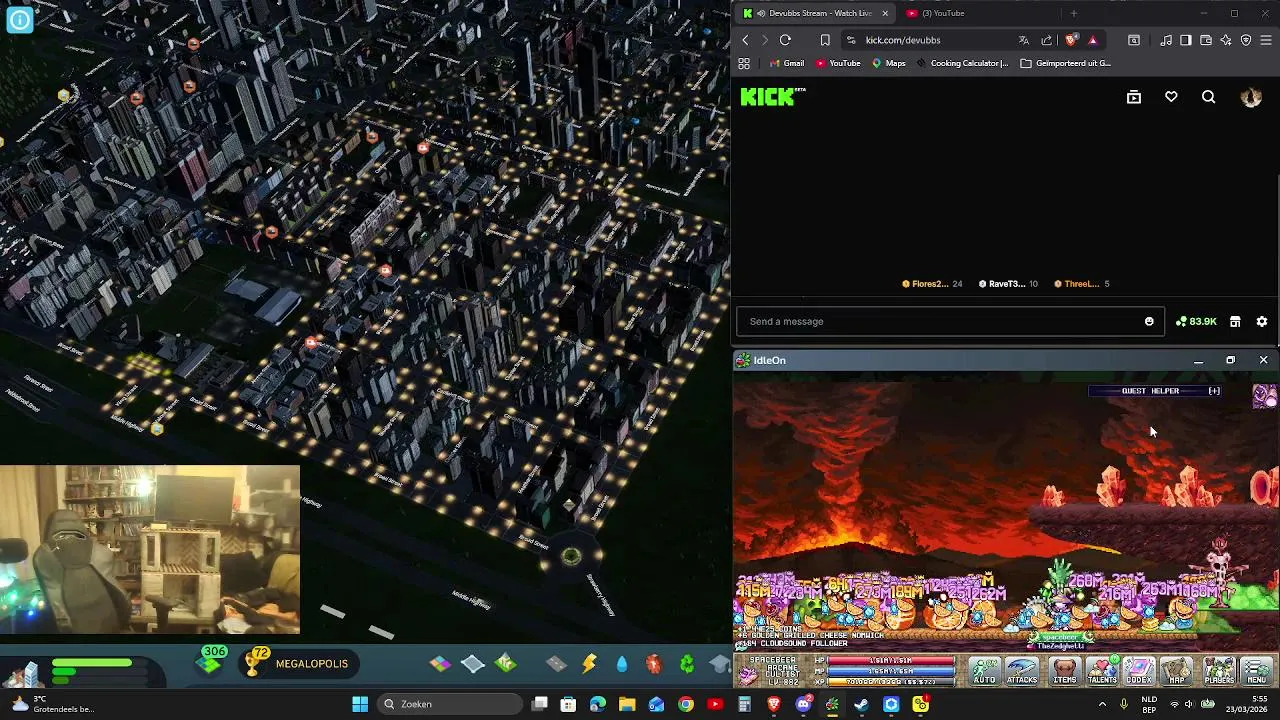Open the city info panel icon at top-left
Image resolution: width=1280 pixels, height=720 pixels.
[x=19, y=20]
